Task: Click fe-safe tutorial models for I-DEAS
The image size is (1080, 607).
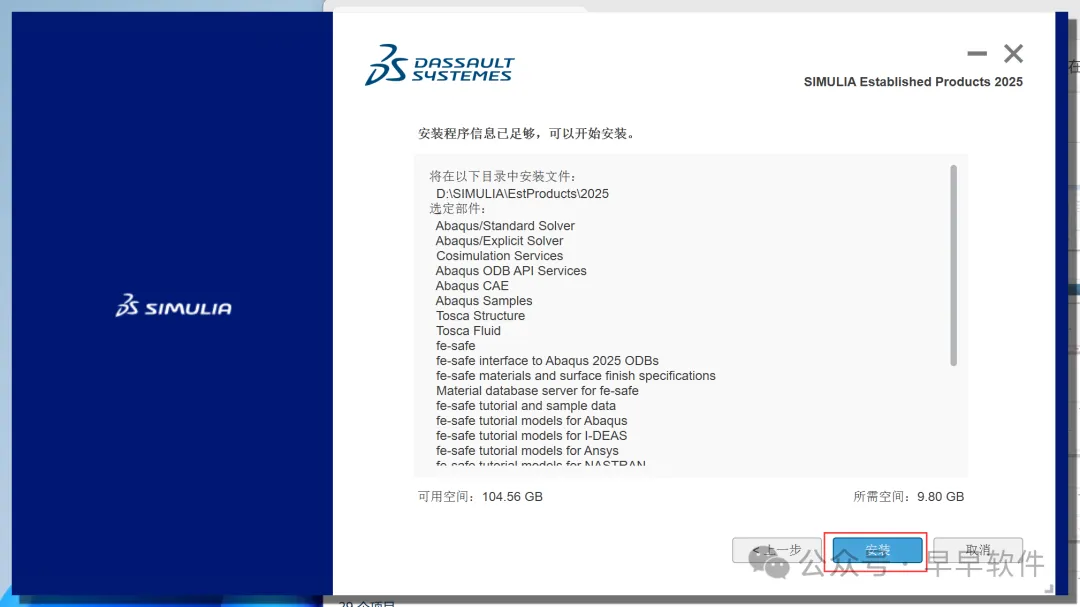Action: 532,436
